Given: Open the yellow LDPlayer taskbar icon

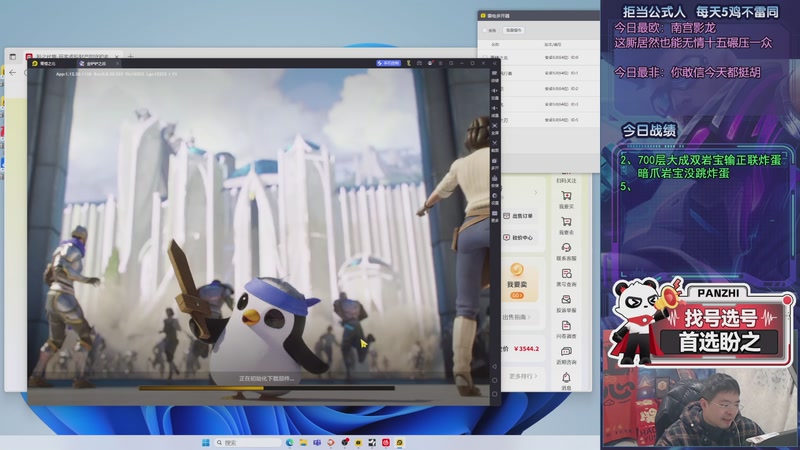Looking at the screenshot, I should coord(399,442).
